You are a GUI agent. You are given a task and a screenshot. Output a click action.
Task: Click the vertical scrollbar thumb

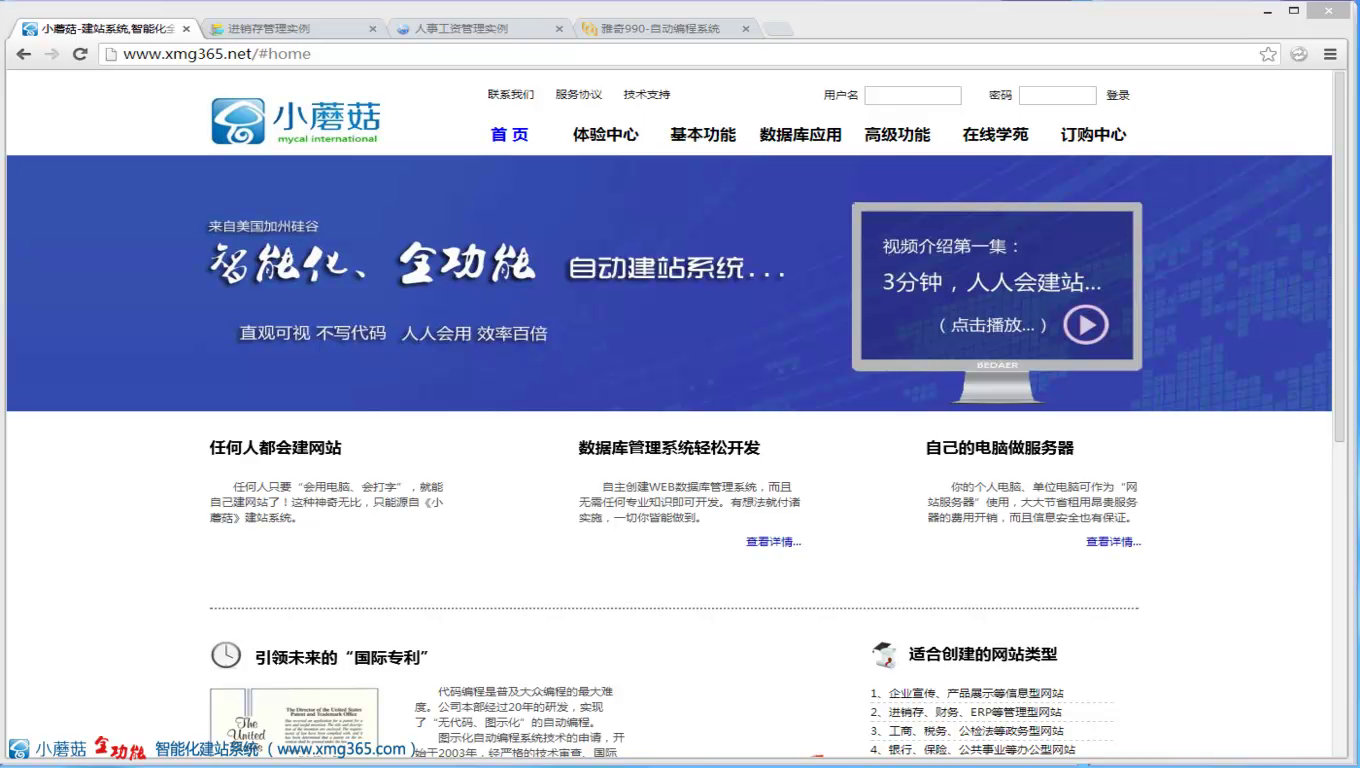pos(1340,258)
